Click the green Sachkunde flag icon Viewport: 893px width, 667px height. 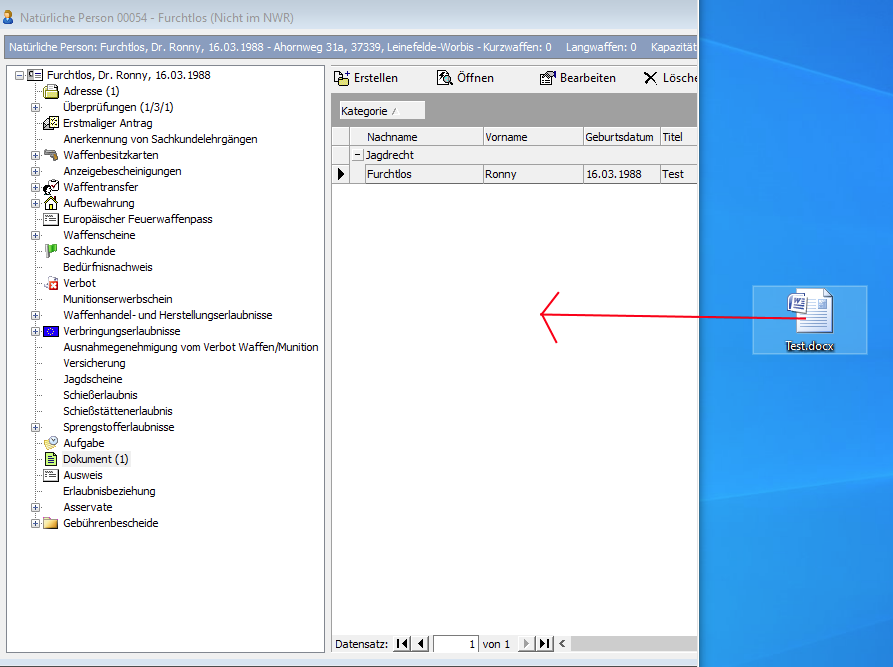pos(51,251)
